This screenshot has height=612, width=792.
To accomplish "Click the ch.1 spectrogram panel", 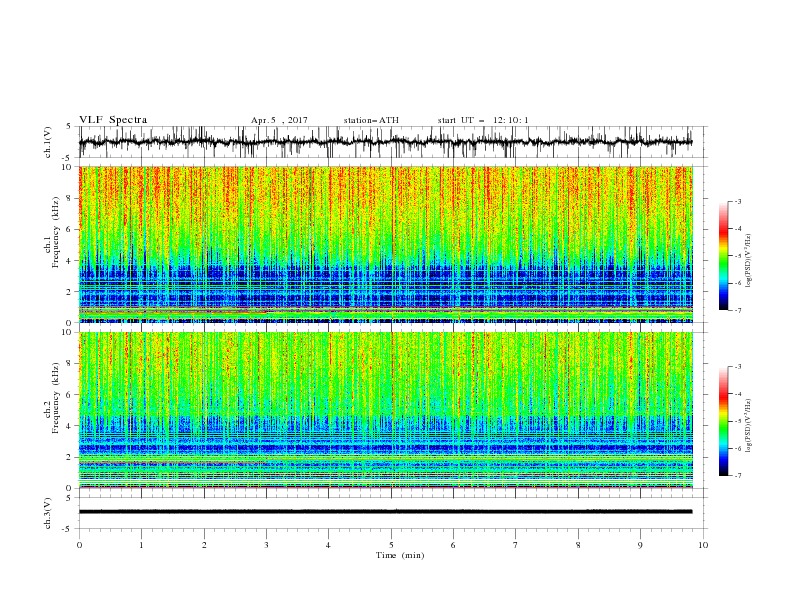I will point(385,244).
